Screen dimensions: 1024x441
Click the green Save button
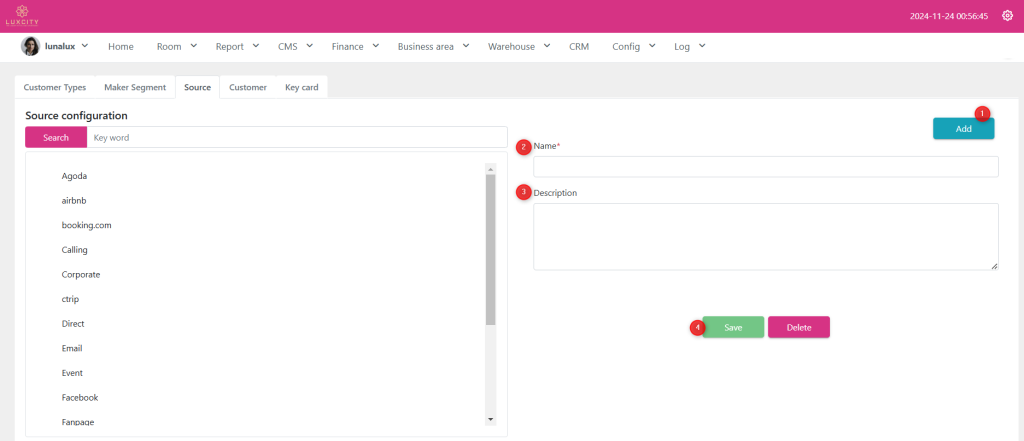click(733, 327)
